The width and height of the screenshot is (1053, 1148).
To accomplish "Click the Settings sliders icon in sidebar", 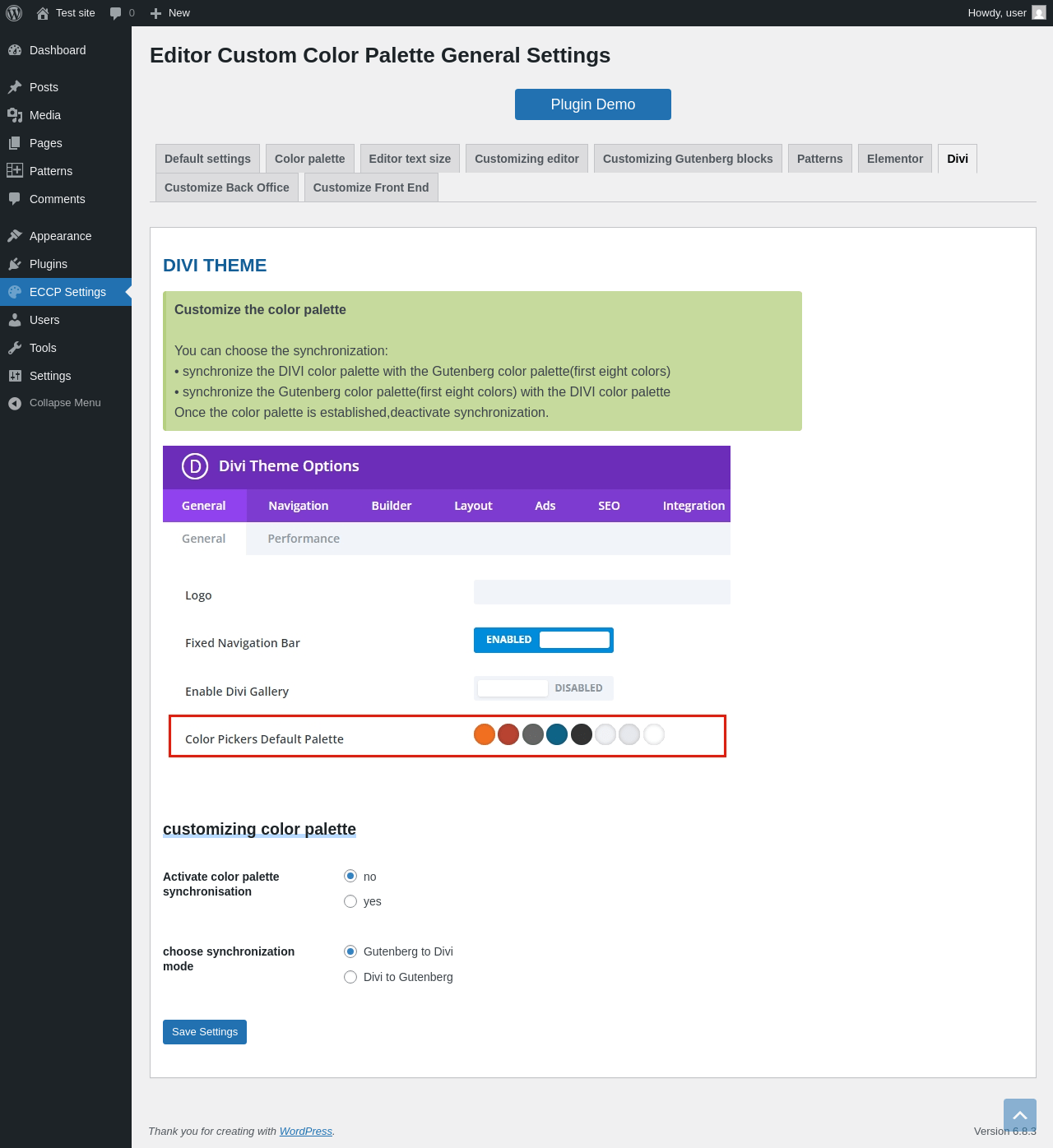I will pyautogui.click(x=15, y=376).
